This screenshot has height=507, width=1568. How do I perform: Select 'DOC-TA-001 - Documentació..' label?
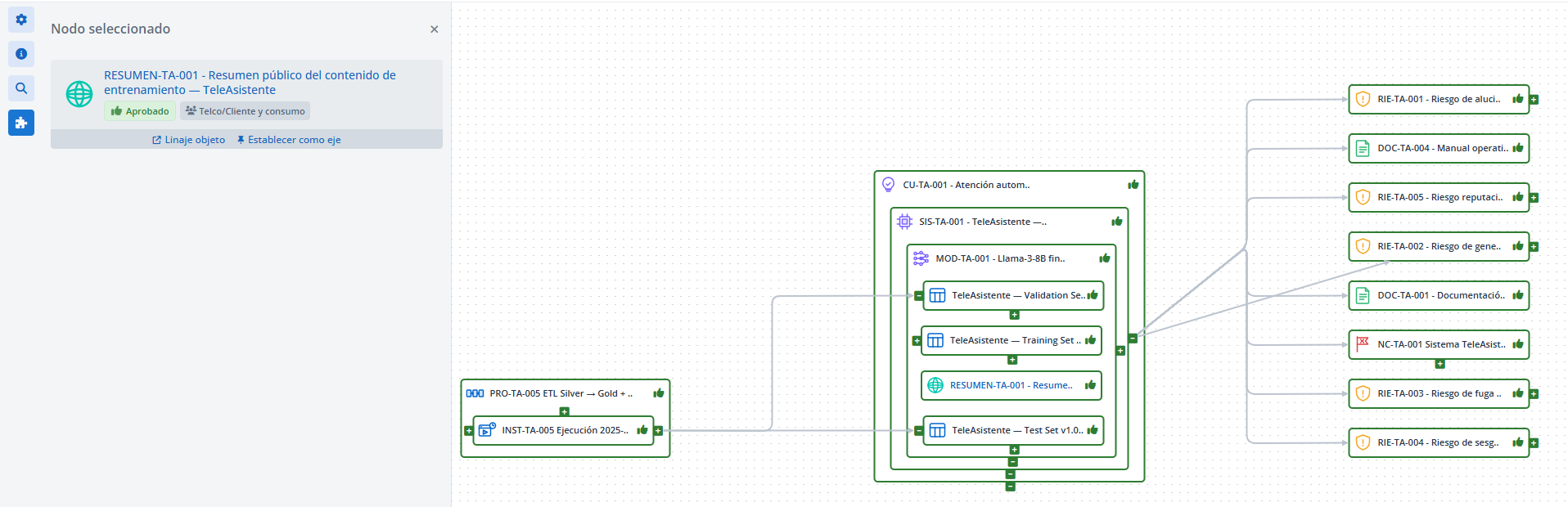click(1441, 295)
